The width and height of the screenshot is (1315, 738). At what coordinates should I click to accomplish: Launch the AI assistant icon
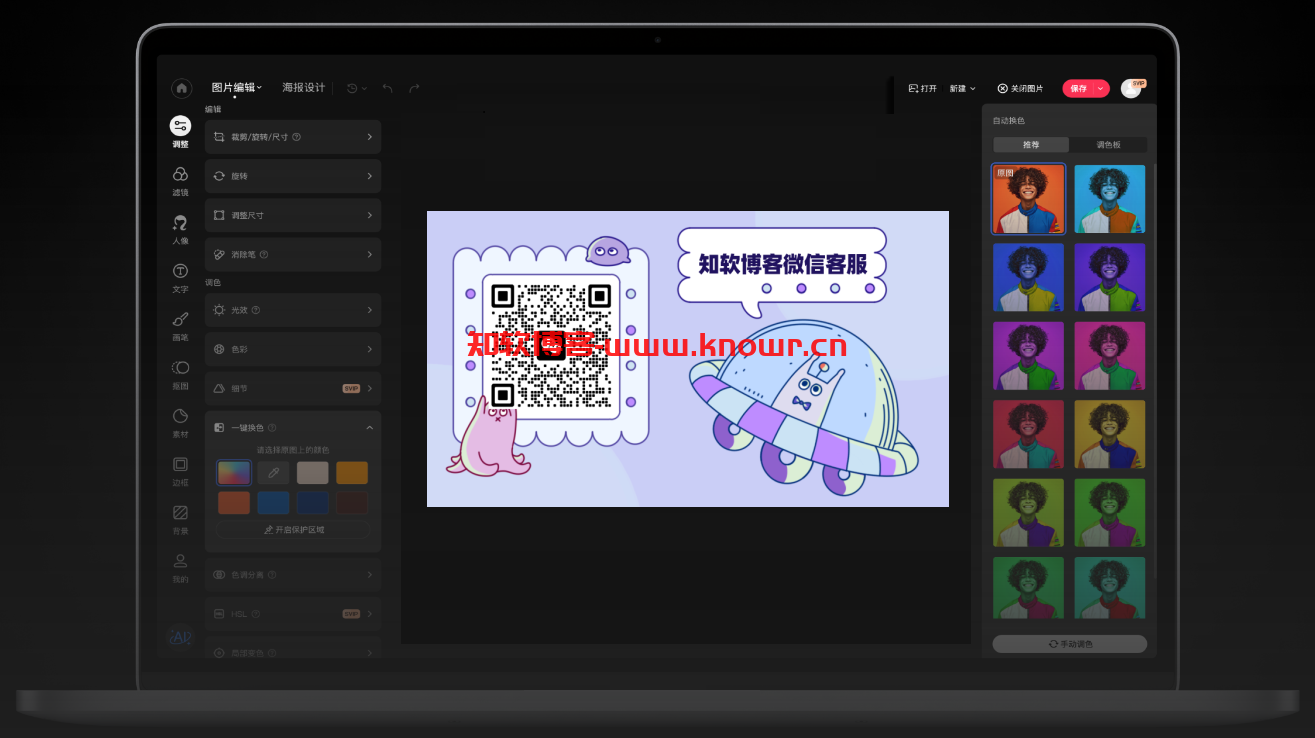click(x=180, y=637)
